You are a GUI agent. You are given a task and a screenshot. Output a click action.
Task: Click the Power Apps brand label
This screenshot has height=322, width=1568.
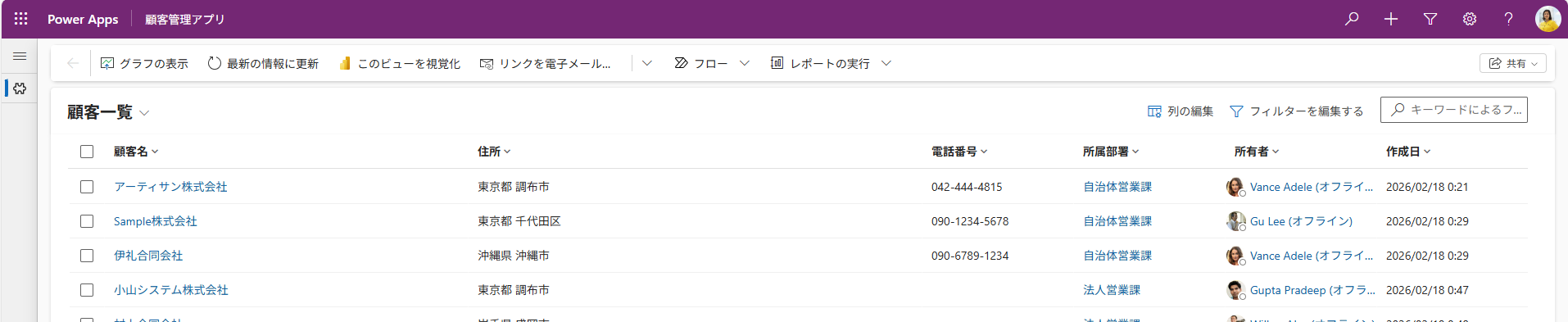pyautogui.click(x=83, y=19)
